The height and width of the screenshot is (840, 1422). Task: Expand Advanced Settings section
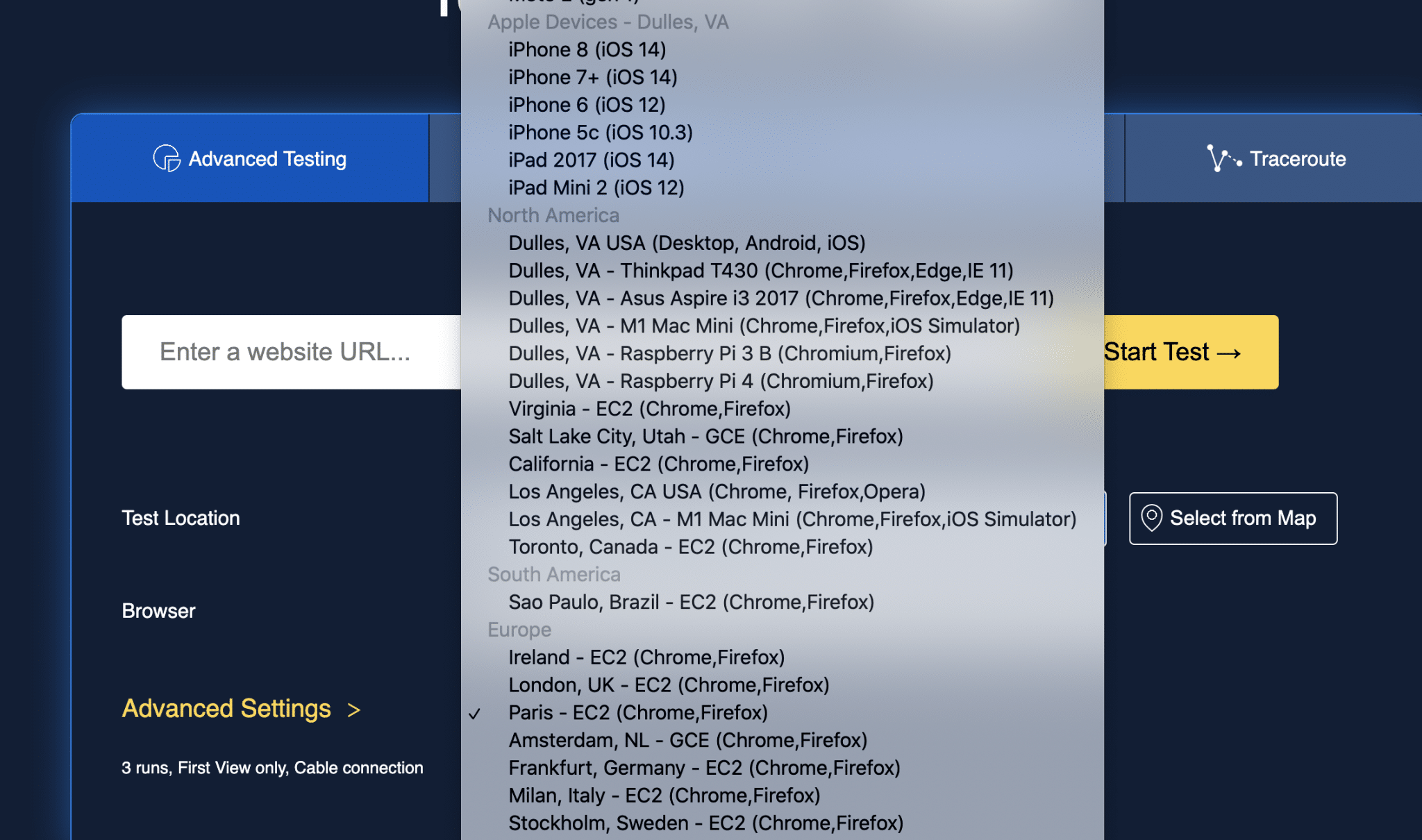[x=241, y=709]
